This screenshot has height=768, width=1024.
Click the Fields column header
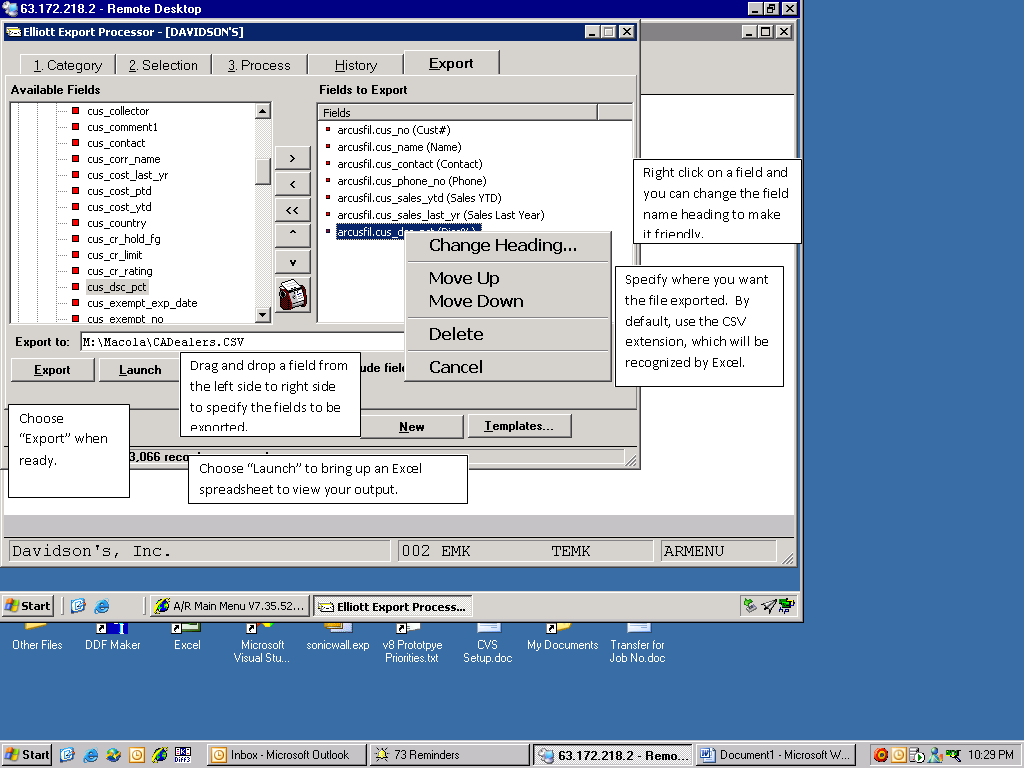(458, 112)
